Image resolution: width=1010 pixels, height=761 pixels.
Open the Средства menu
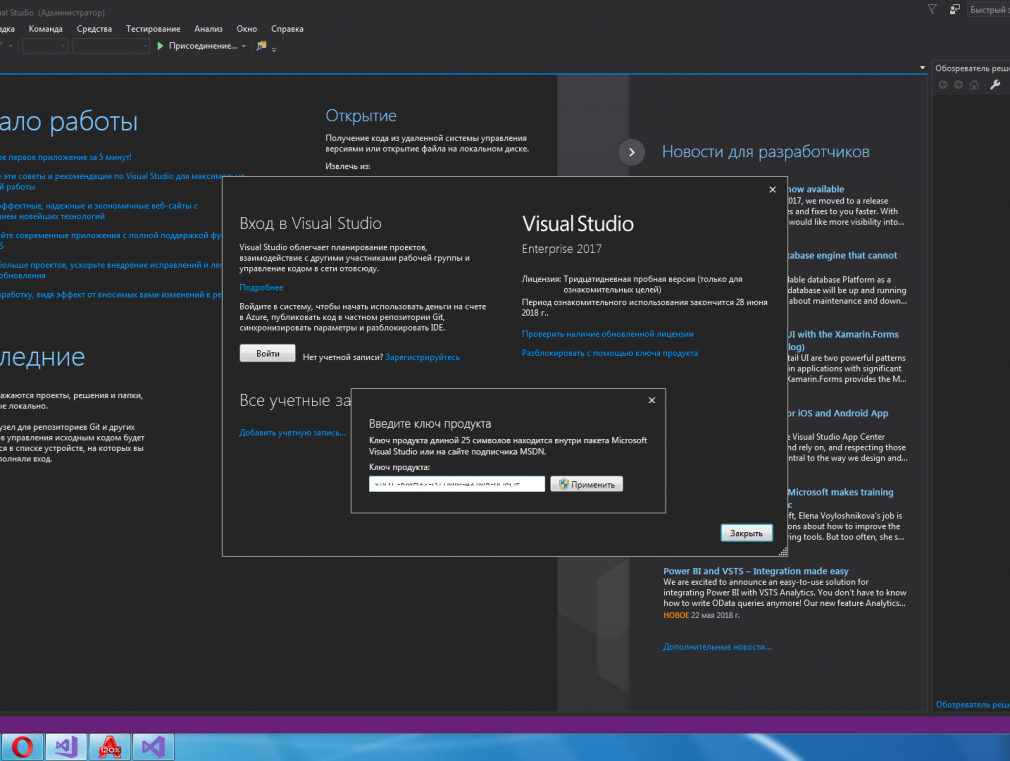[x=94, y=29]
